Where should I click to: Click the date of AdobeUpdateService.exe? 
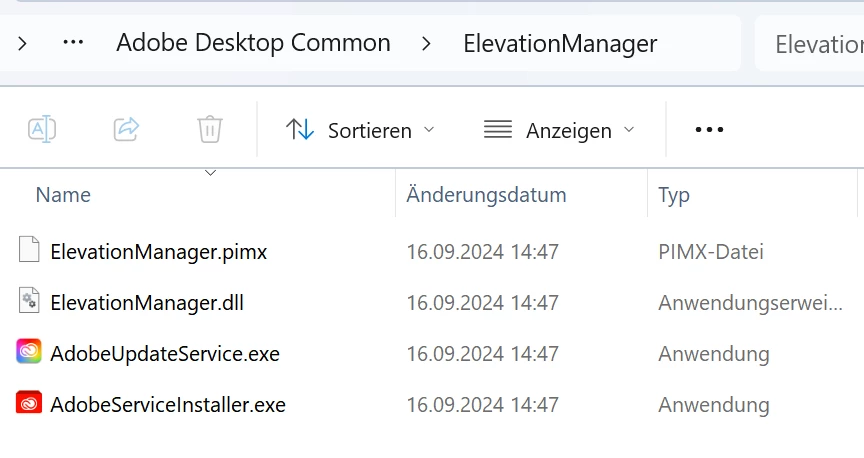483,354
